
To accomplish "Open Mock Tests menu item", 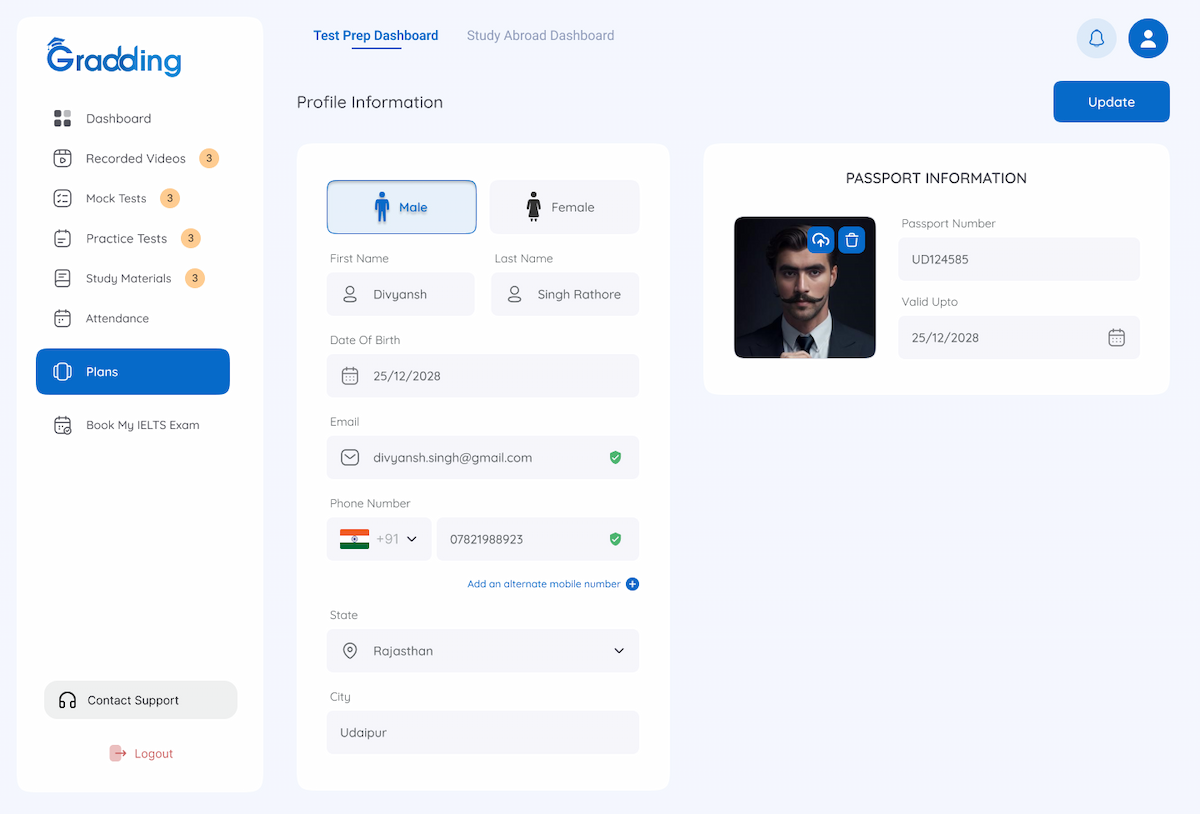I will click(116, 198).
